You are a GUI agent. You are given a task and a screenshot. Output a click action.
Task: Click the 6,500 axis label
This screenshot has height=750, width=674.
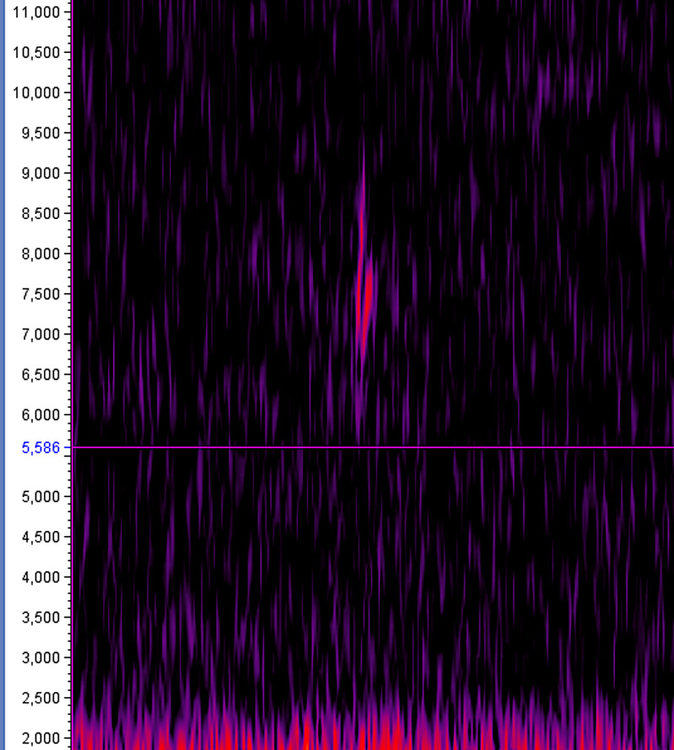(x=41, y=374)
